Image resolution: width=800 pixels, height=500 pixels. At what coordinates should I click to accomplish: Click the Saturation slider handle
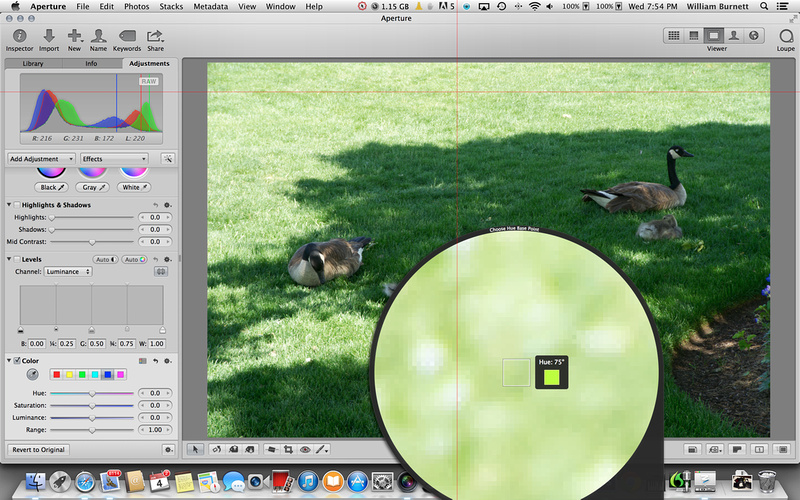(x=92, y=406)
